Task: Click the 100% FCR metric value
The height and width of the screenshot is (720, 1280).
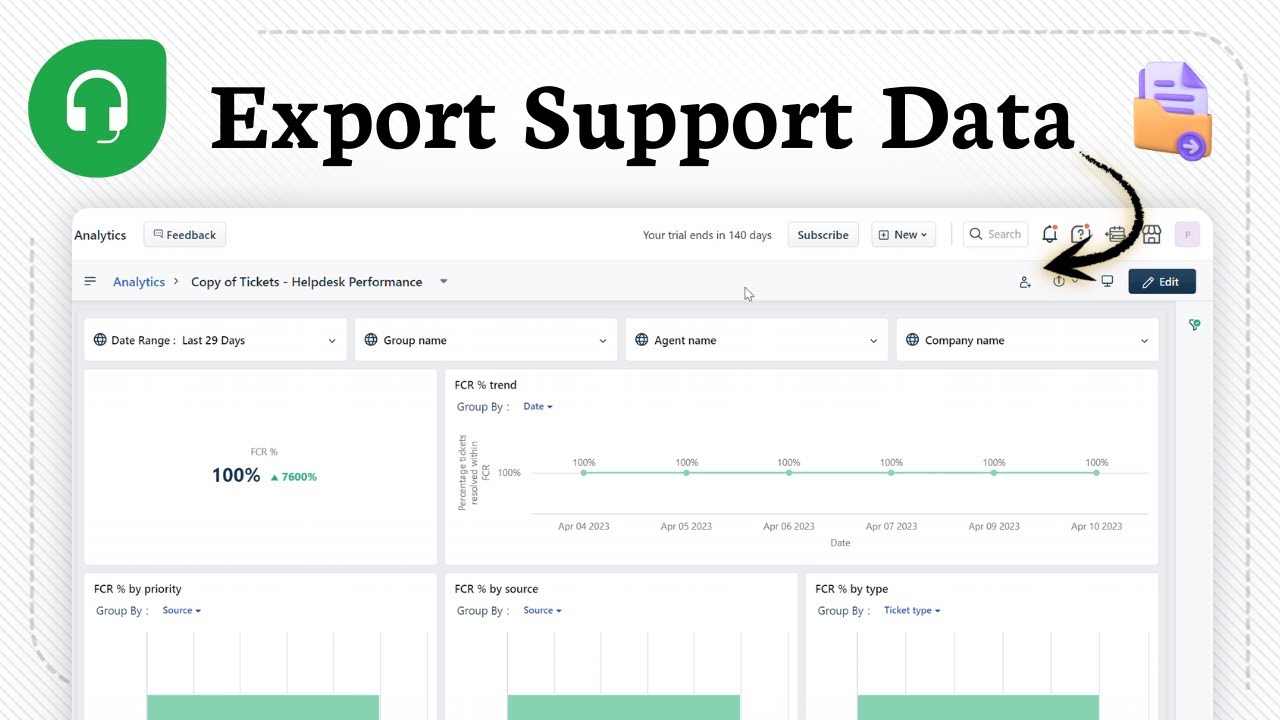Action: tap(236, 476)
